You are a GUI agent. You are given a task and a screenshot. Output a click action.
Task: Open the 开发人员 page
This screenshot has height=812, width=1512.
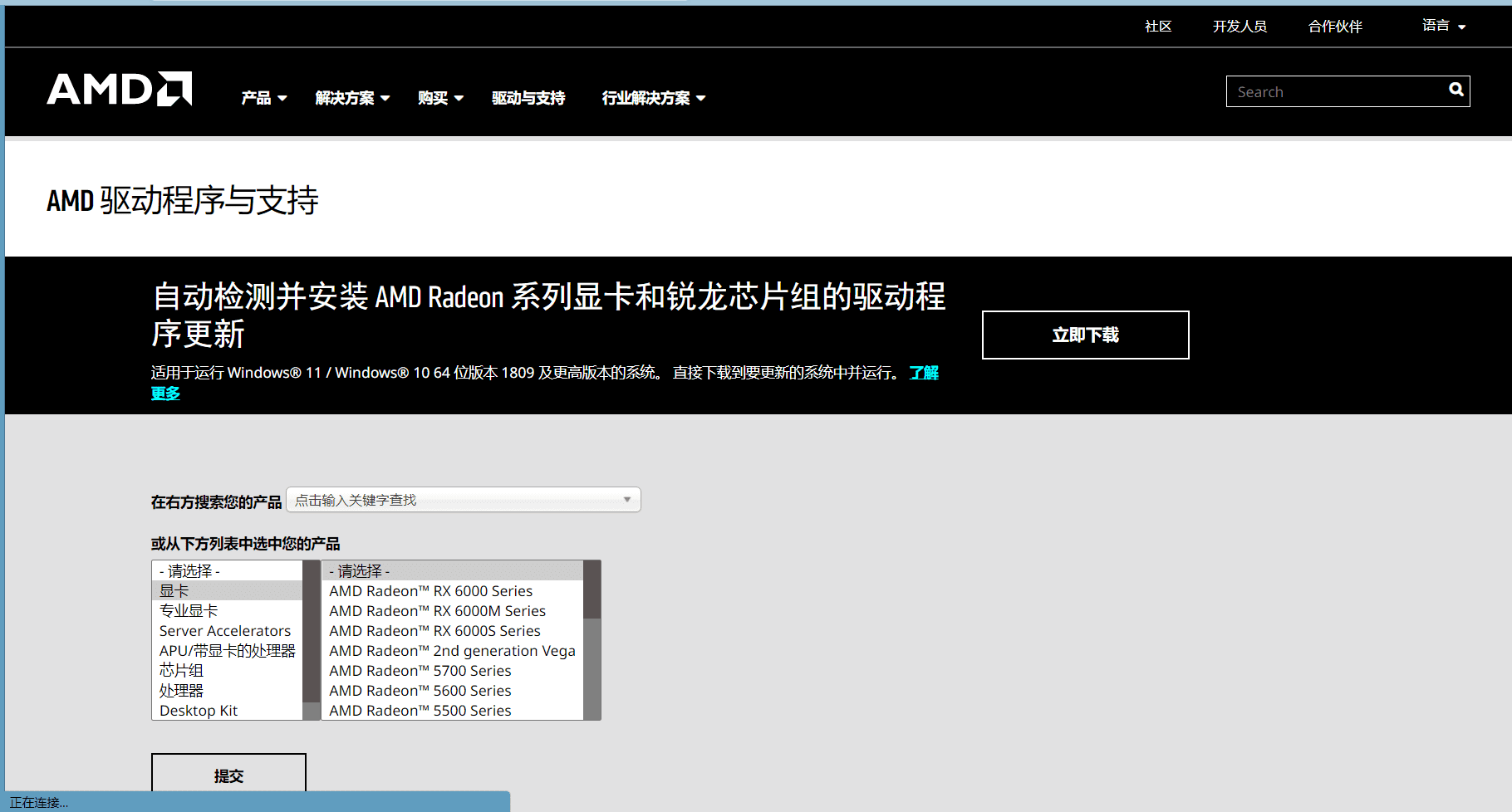pos(1239,27)
